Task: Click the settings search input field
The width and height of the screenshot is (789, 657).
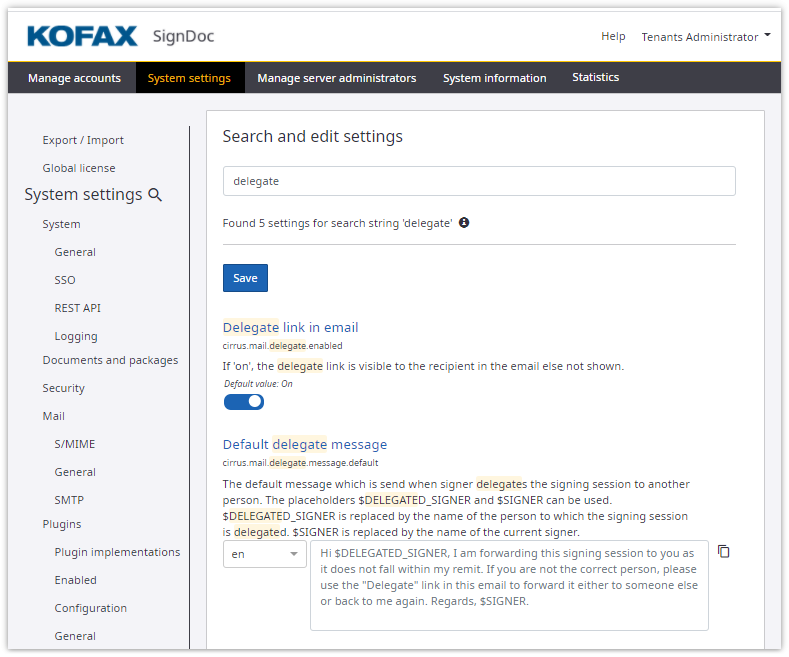Action: coord(478,181)
